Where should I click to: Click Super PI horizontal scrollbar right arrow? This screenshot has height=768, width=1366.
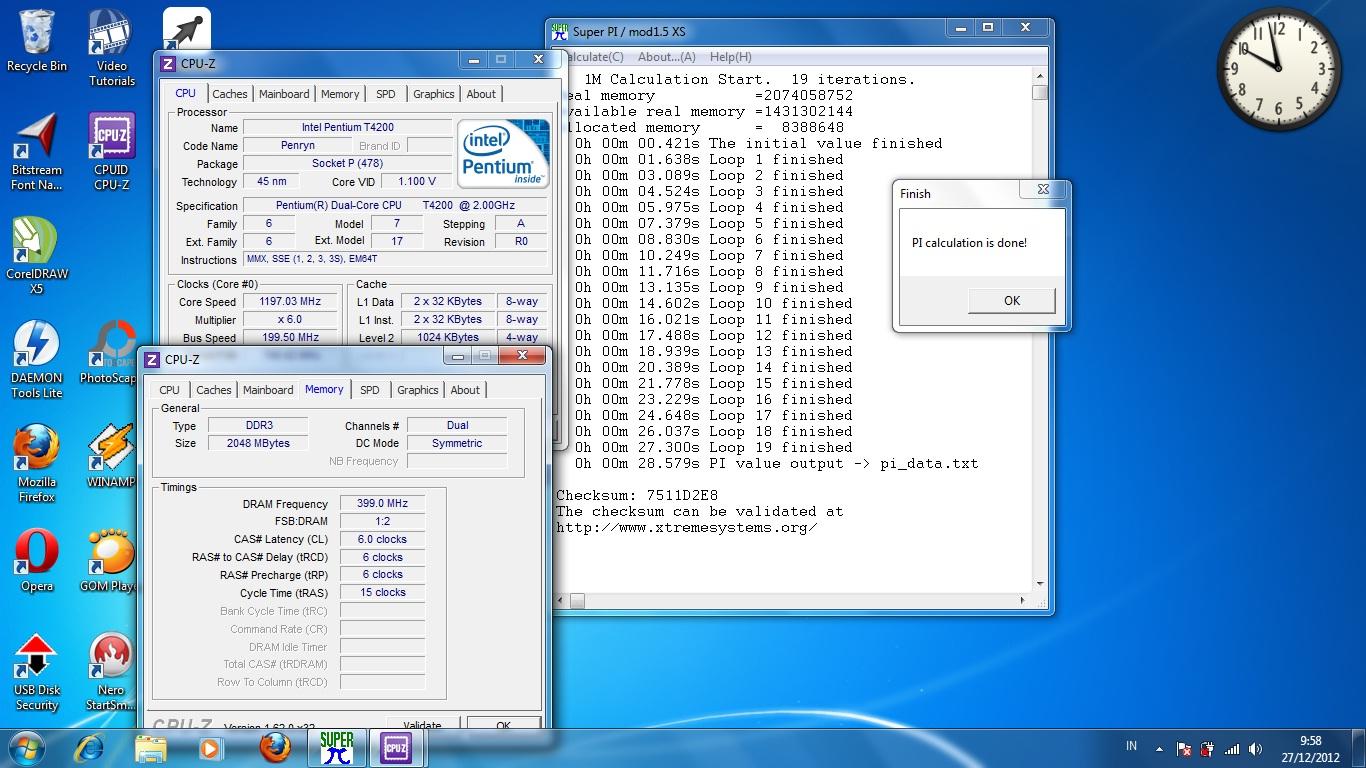click(1023, 601)
